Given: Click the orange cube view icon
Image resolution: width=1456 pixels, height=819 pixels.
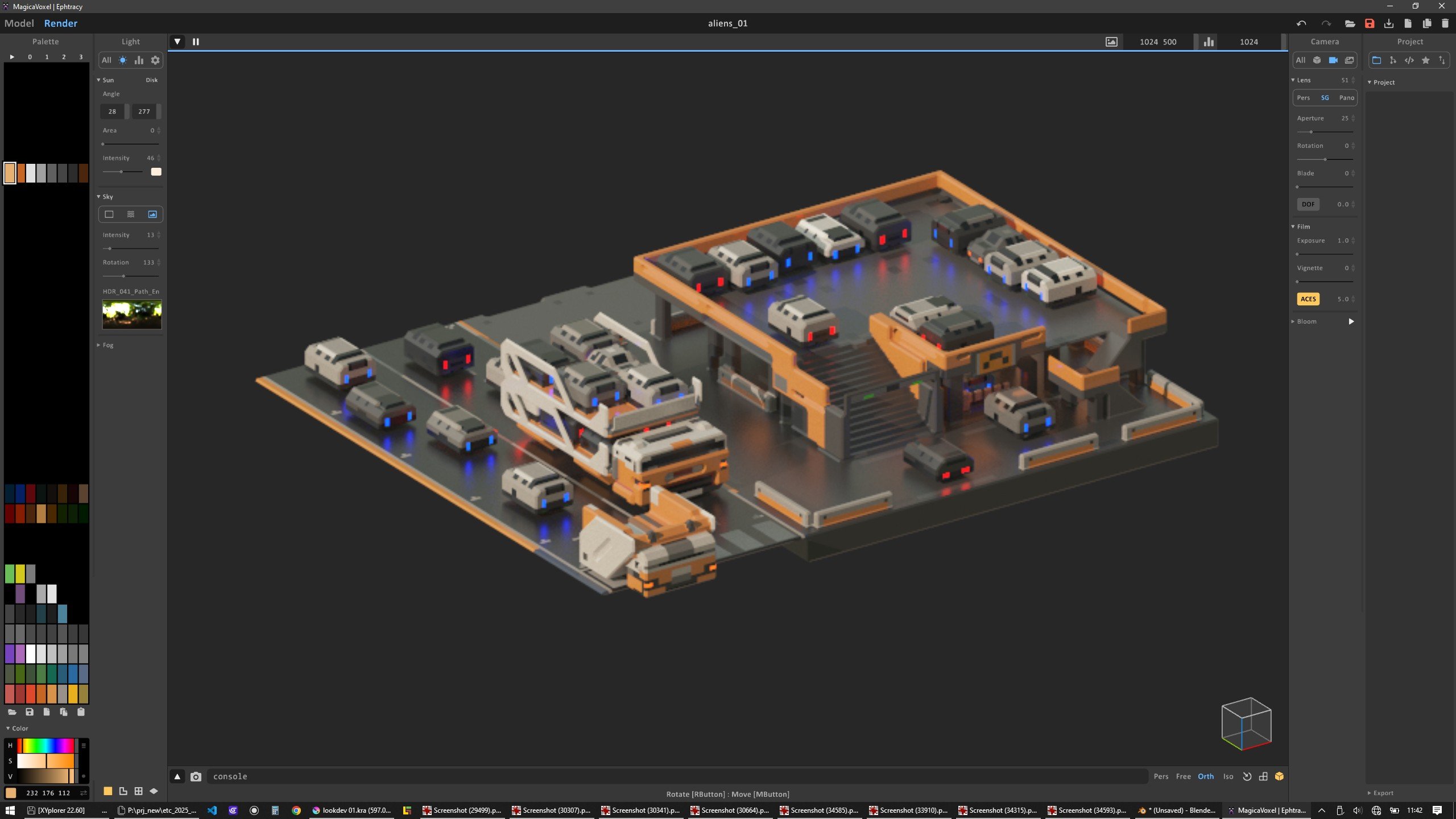Looking at the screenshot, I should click(1279, 776).
